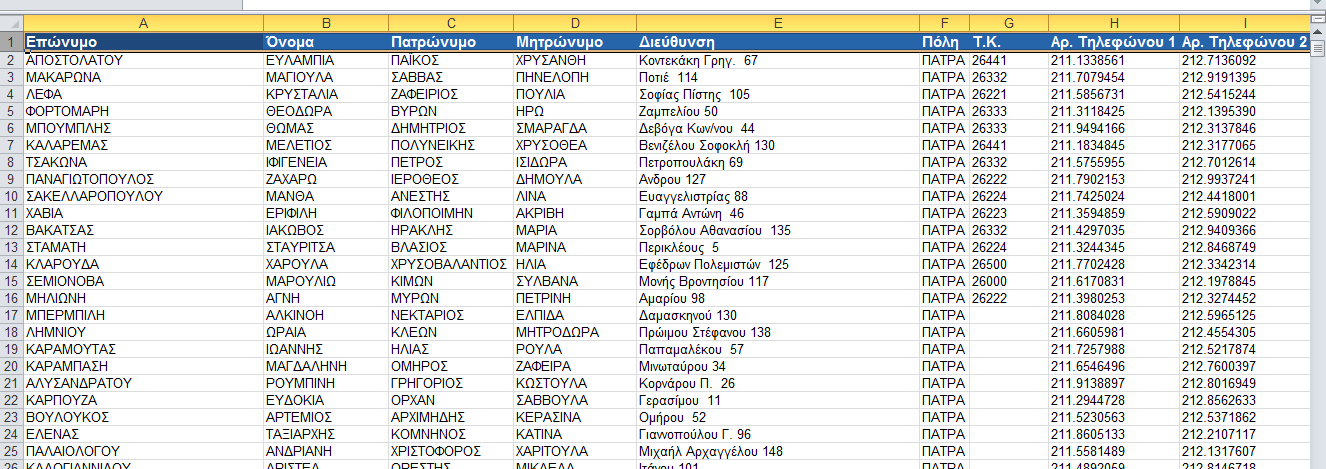The height and width of the screenshot is (469, 1326).
Task: Select column I header
Action: (x=1244, y=24)
